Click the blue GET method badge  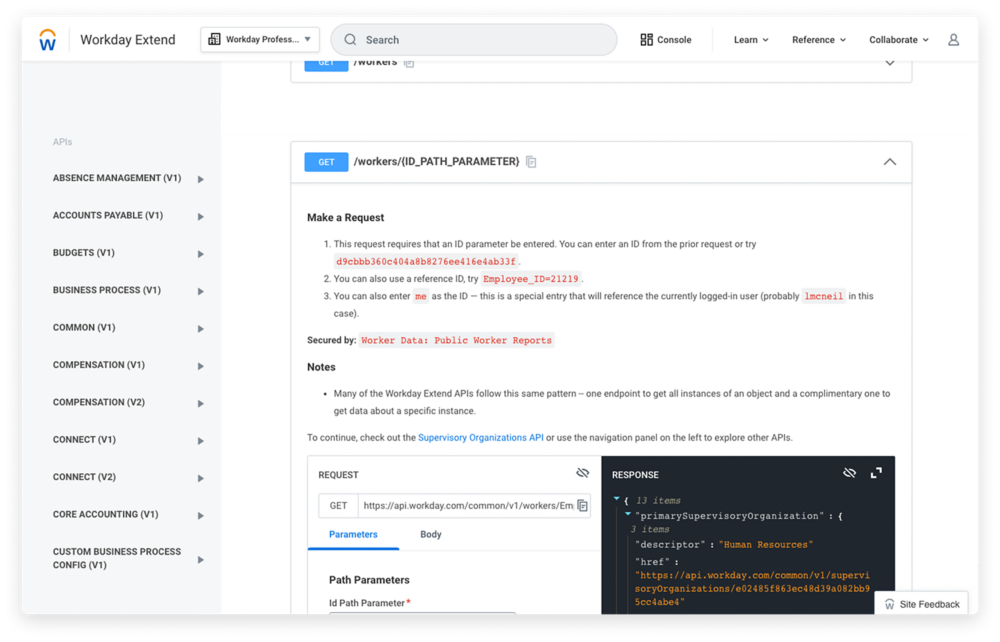326,162
